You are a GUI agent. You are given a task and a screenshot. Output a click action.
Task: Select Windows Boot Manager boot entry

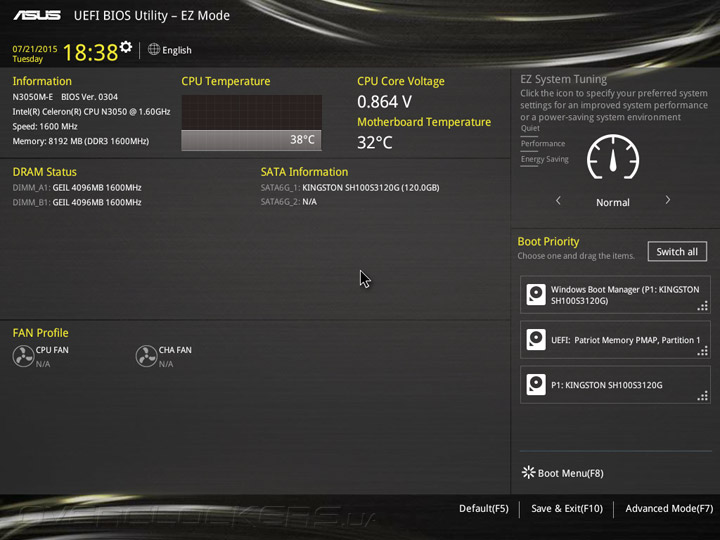pyautogui.click(x=615, y=295)
